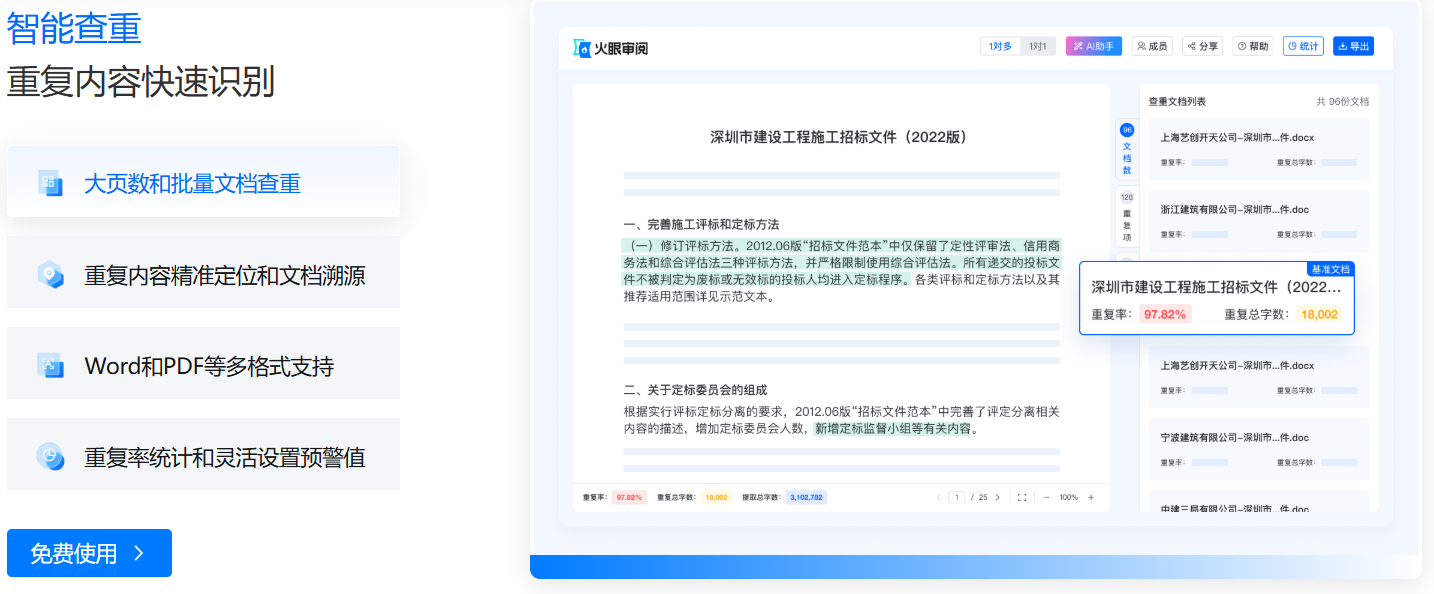Switch to 1对1 comparison mode

1038,46
